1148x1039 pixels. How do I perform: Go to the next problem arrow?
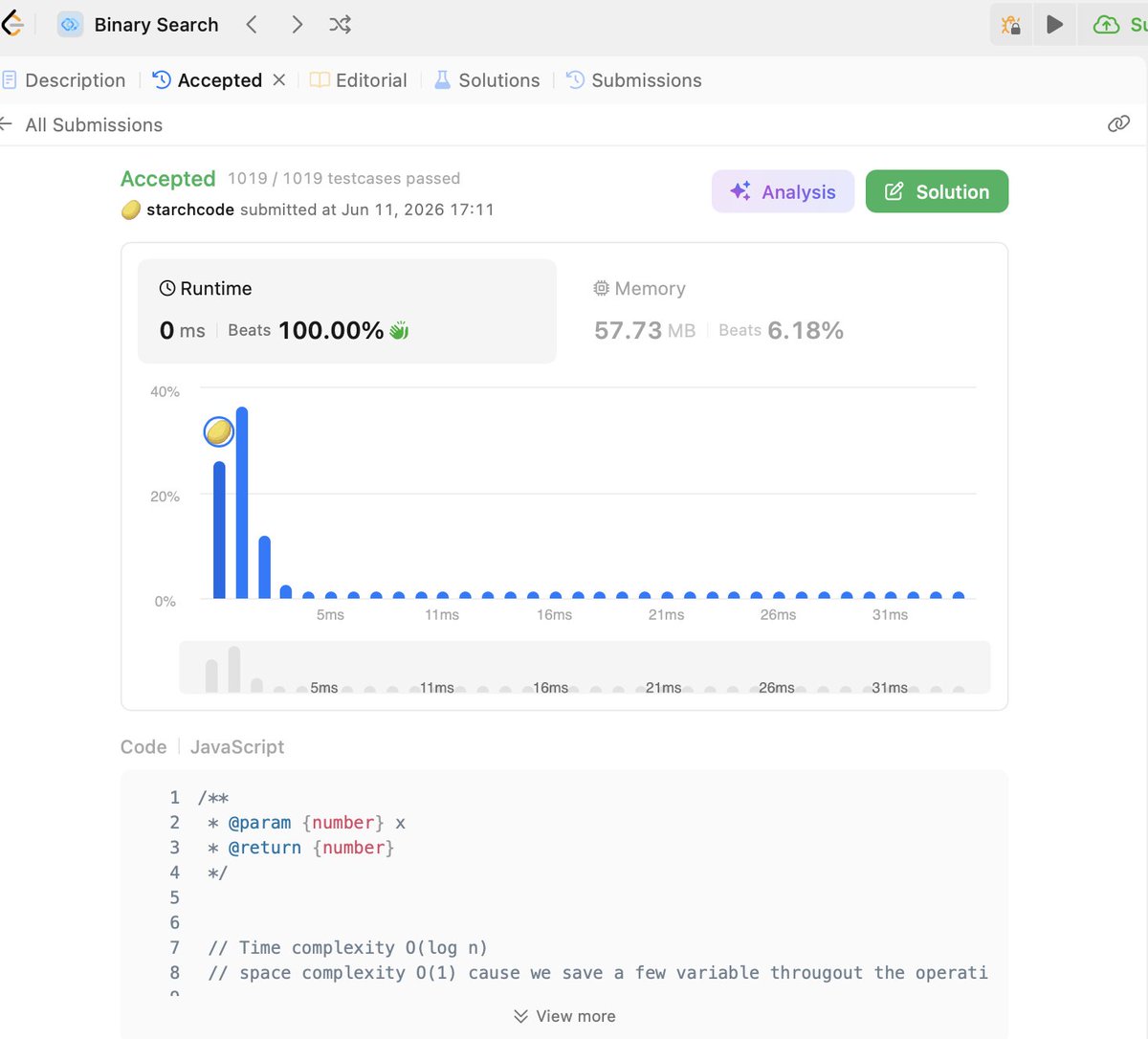297,25
